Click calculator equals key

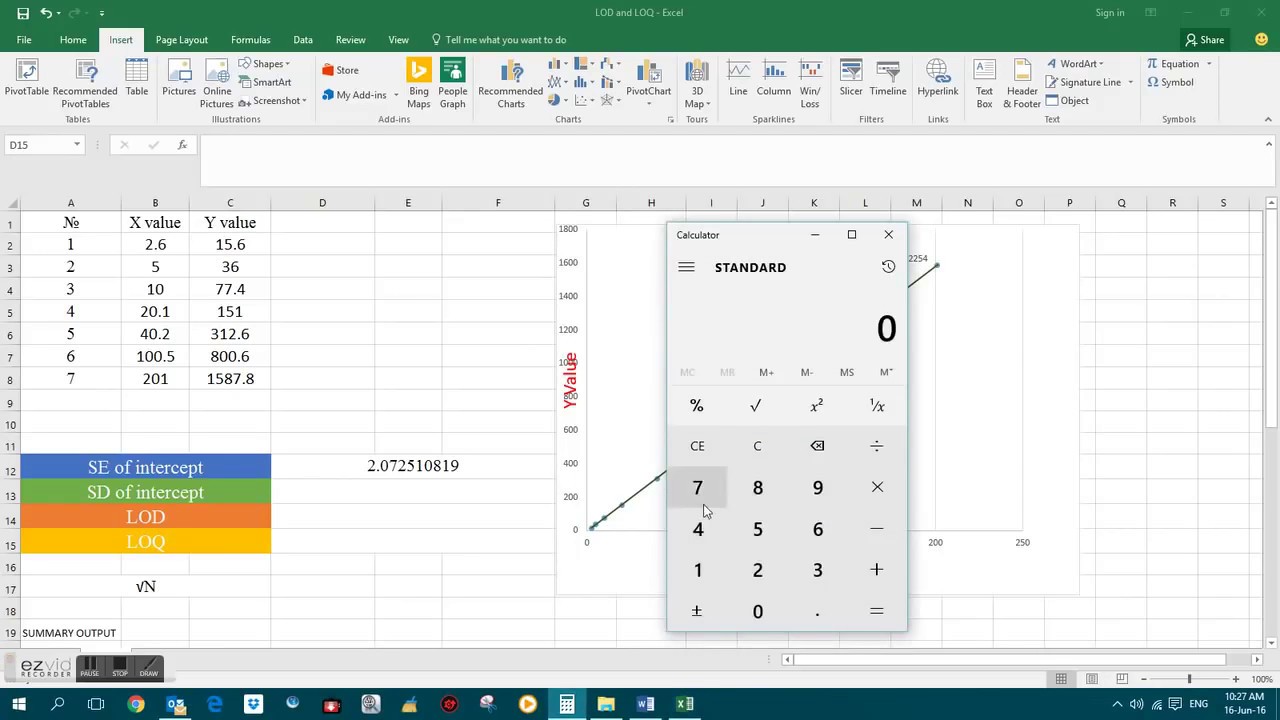tap(877, 612)
